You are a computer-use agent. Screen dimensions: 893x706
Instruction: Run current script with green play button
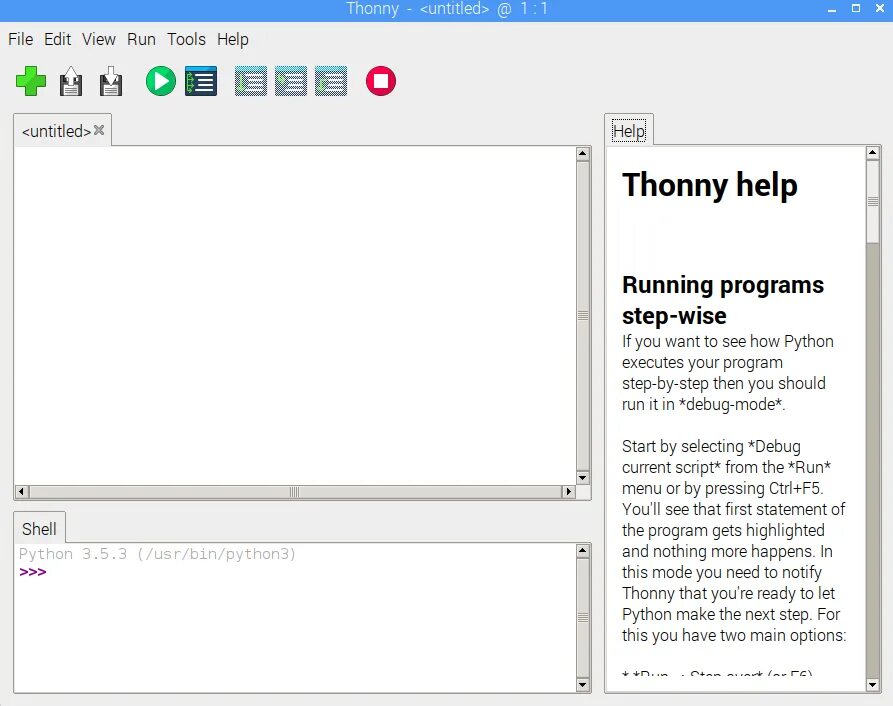pyautogui.click(x=161, y=81)
